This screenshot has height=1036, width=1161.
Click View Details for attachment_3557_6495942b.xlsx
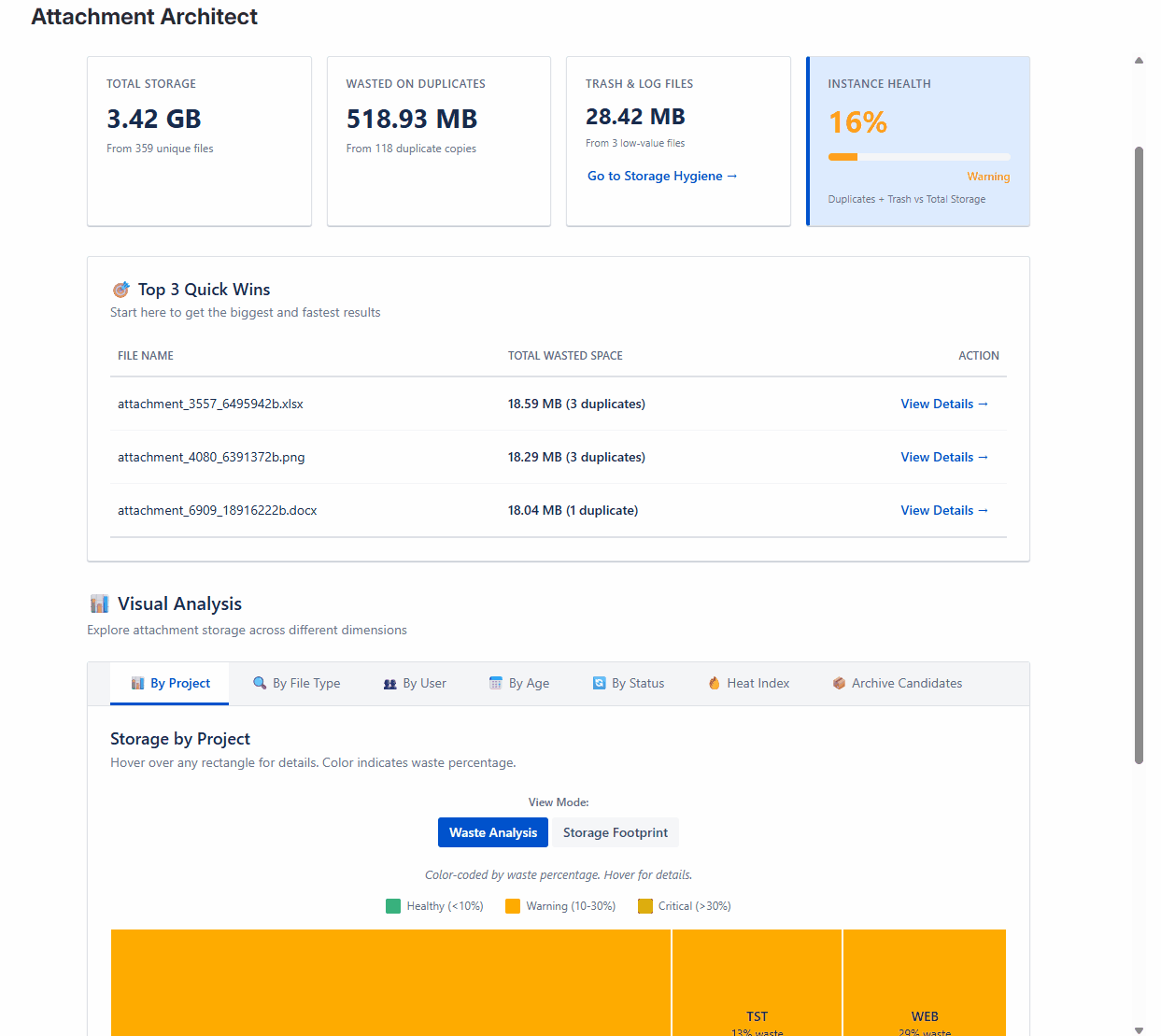(x=944, y=404)
